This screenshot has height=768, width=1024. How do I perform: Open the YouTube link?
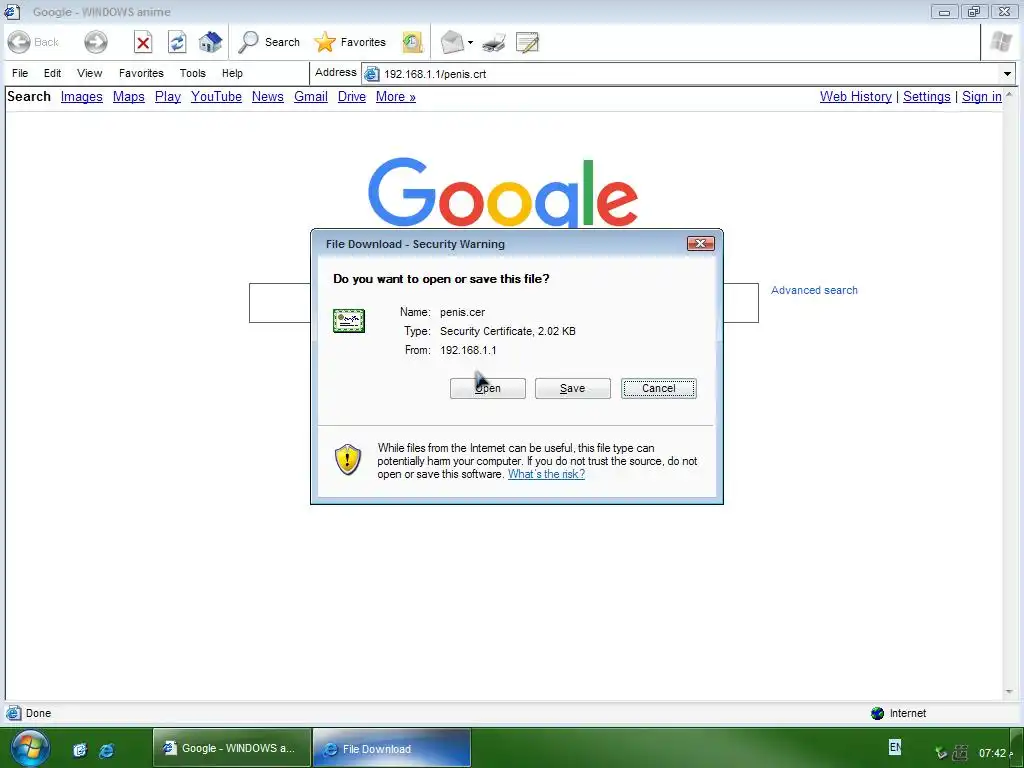[216, 97]
